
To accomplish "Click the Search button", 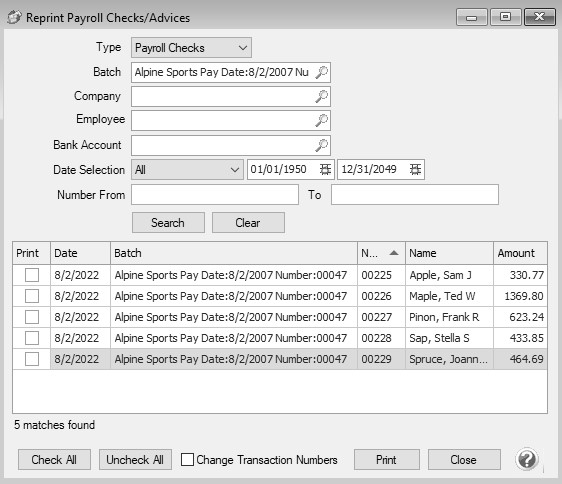I will point(168,223).
